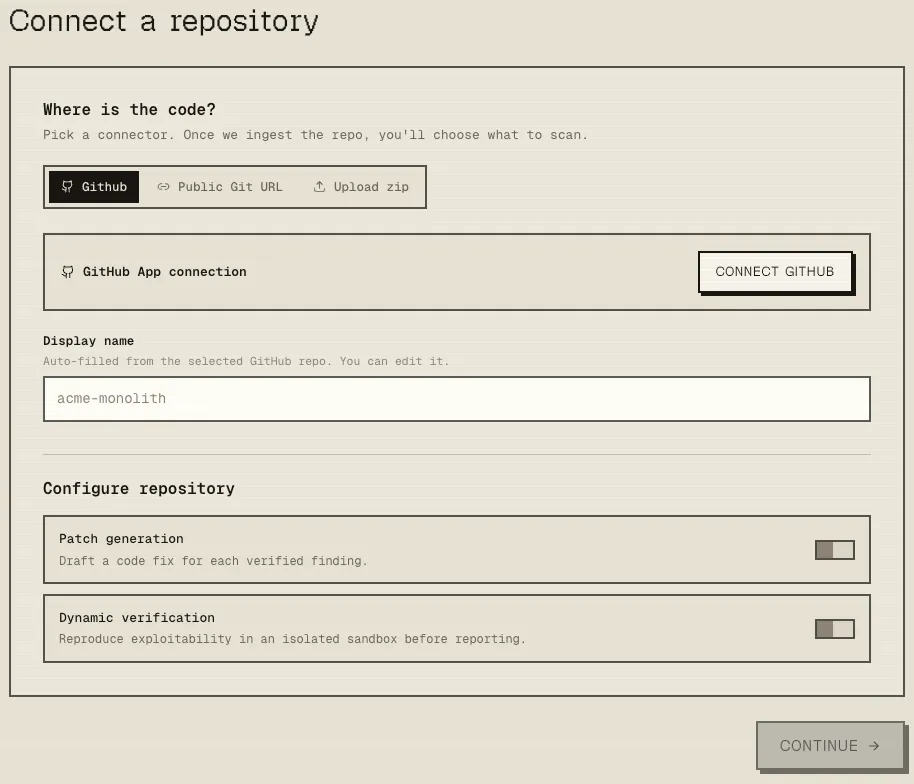The width and height of the screenshot is (914, 784).
Task: Click the 'Display name' label
Action: pyautogui.click(x=89, y=341)
